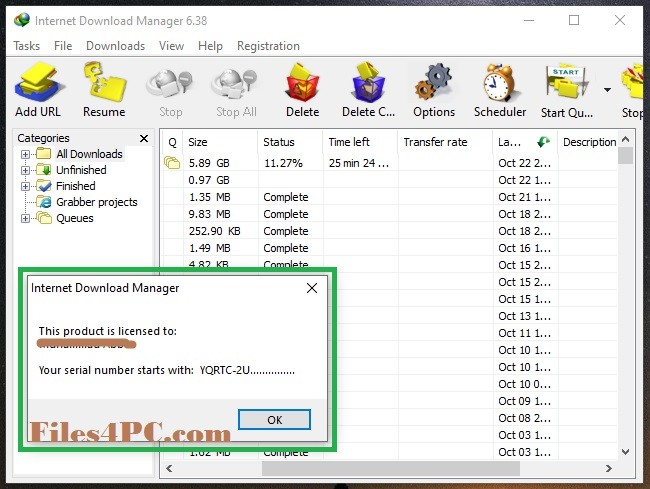The height and width of the screenshot is (489, 650).
Task: Click the horizontal scrollbar thumb
Action: 390,468
